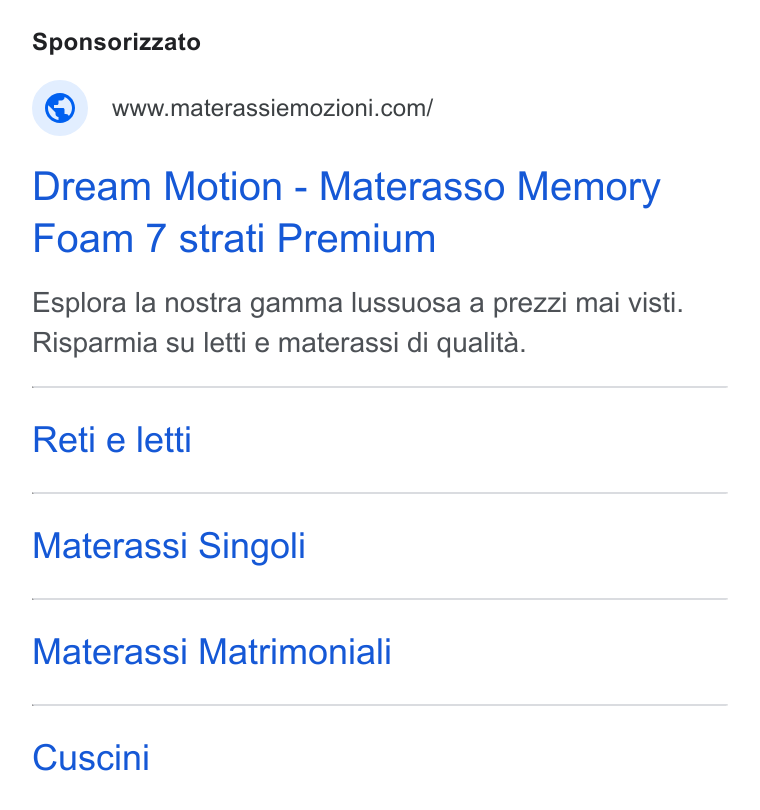The height and width of the screenshot is (810, 760).
Task: Click "Foam 7 strati Premium" title line
Action: click(234, 239)
